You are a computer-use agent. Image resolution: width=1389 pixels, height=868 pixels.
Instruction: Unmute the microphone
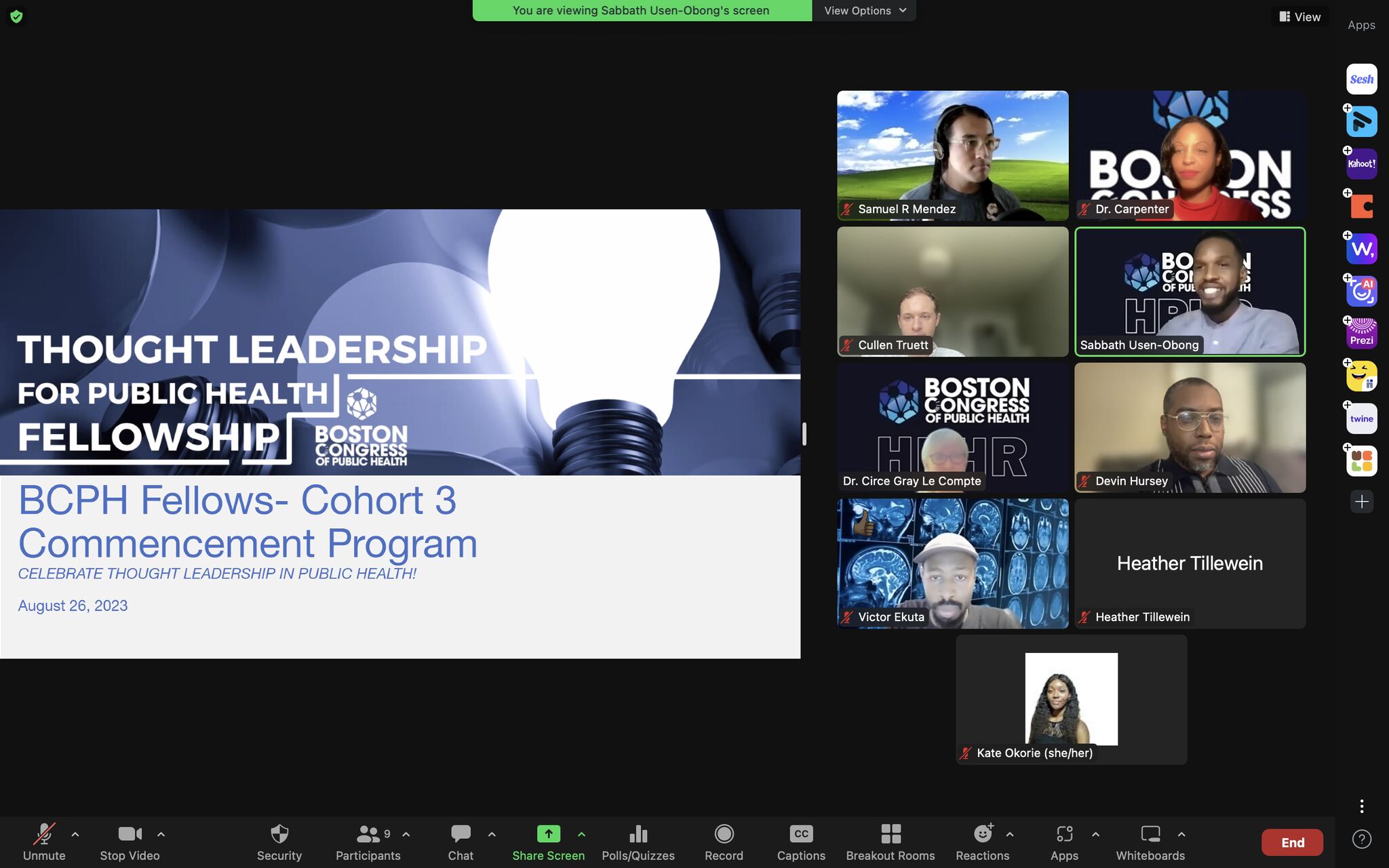[x=44, y=842]
